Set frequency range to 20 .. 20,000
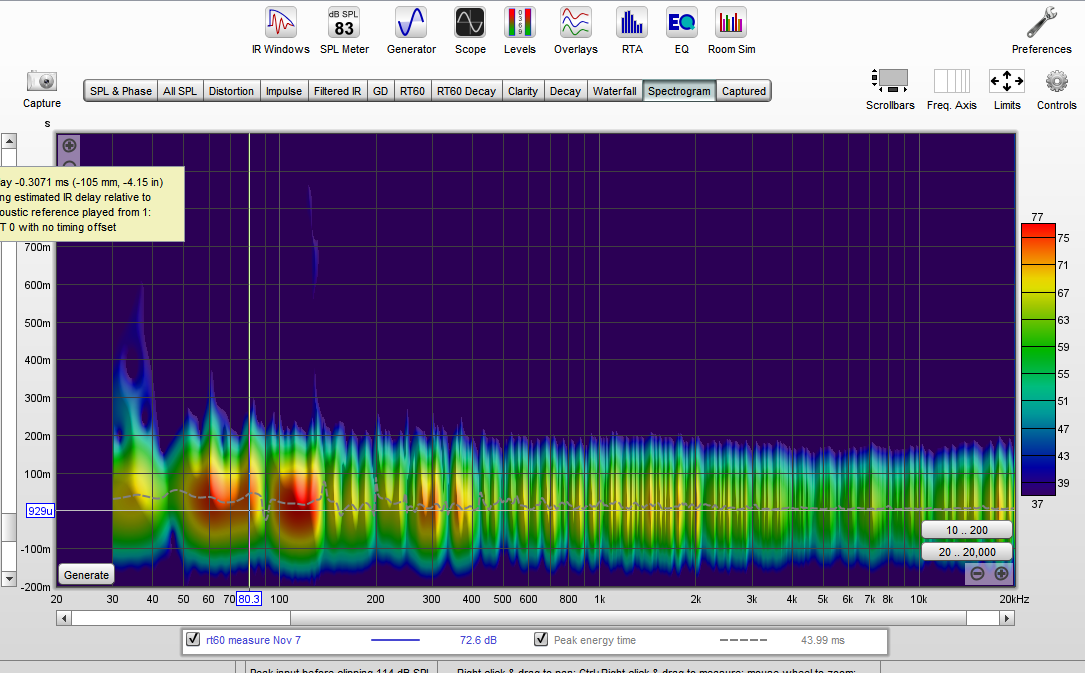 966,552
